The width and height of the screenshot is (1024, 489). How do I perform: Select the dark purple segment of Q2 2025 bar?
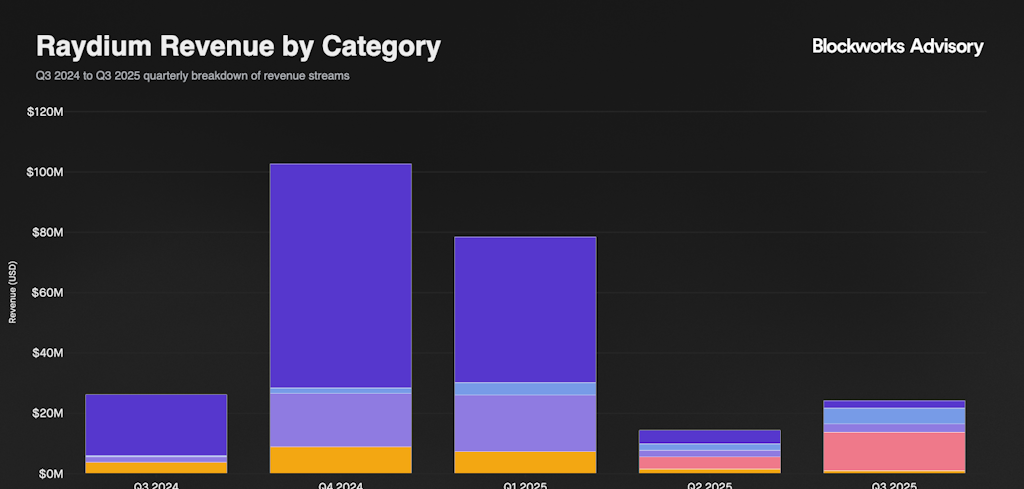tap(709, 437)
